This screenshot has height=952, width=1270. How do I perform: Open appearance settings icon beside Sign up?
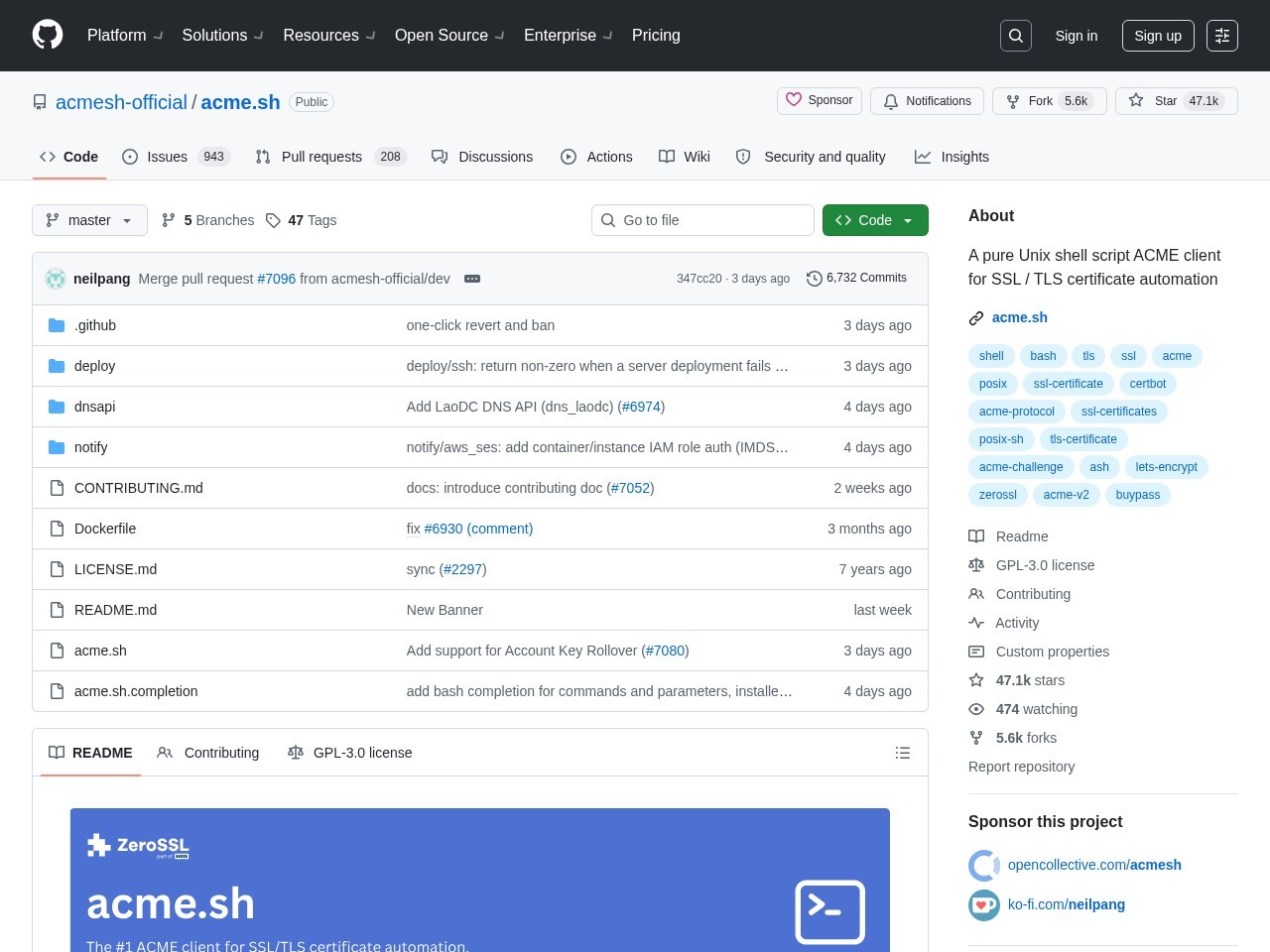[x=1222, y=36]
